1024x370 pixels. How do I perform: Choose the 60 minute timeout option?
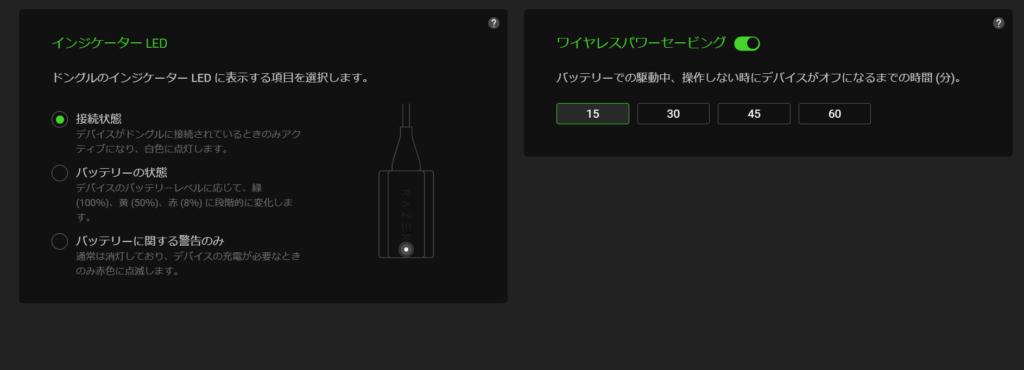coord(835,114)
